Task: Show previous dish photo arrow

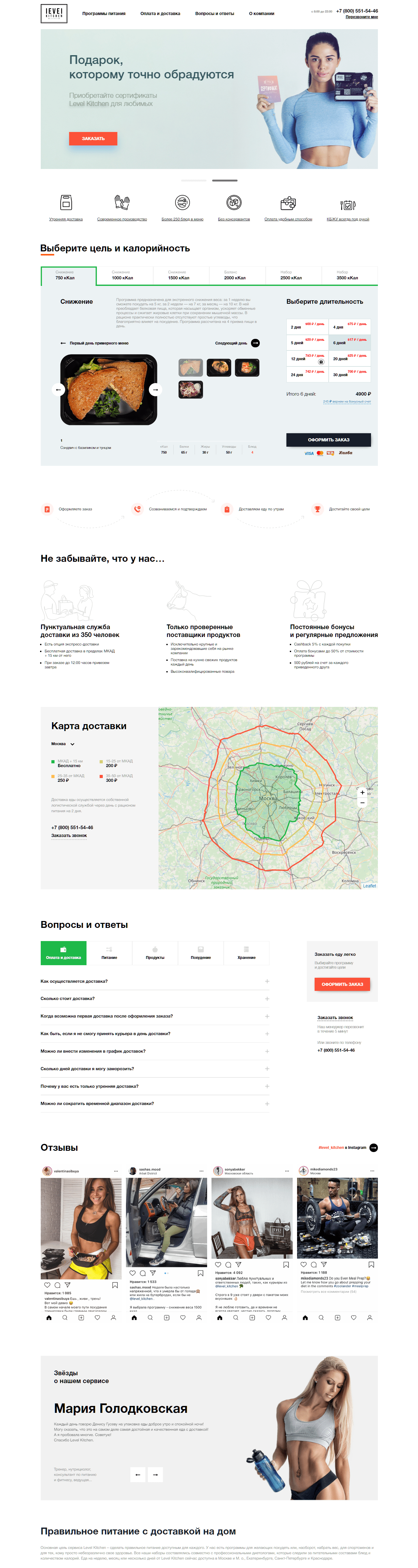Action: pos(58,390)
